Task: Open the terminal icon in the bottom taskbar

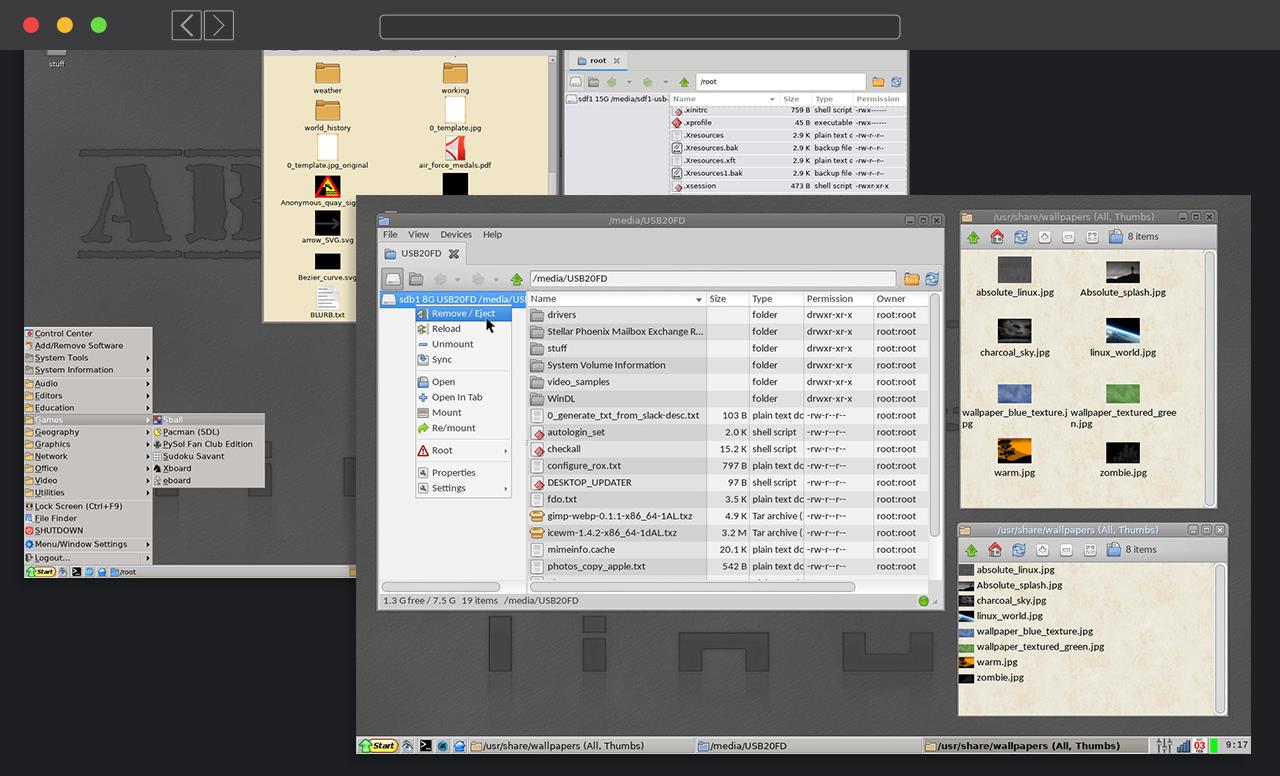Action: pos(425,745)
